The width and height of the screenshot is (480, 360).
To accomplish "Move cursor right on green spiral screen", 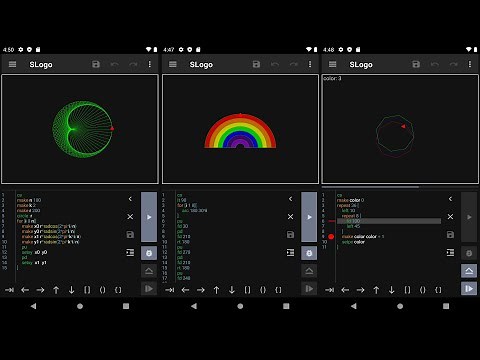I will click(40, 290).
